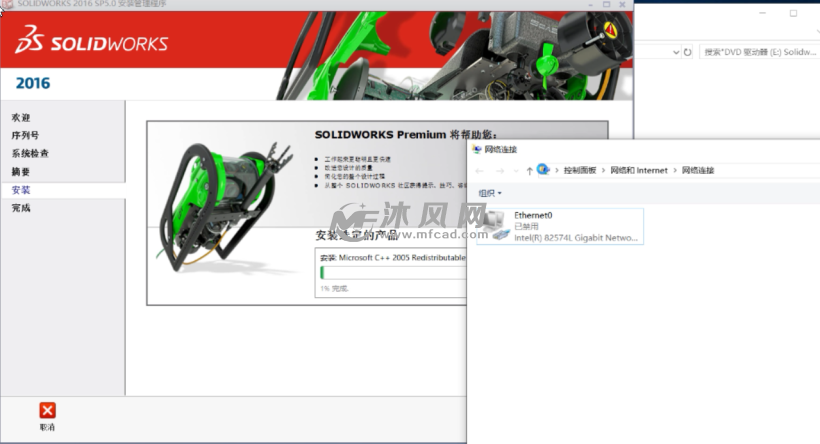The height and width of the screenshot is (444, 820).
Task: Click the 网络连接 breadcrumb item
Action: coord(698,170)
